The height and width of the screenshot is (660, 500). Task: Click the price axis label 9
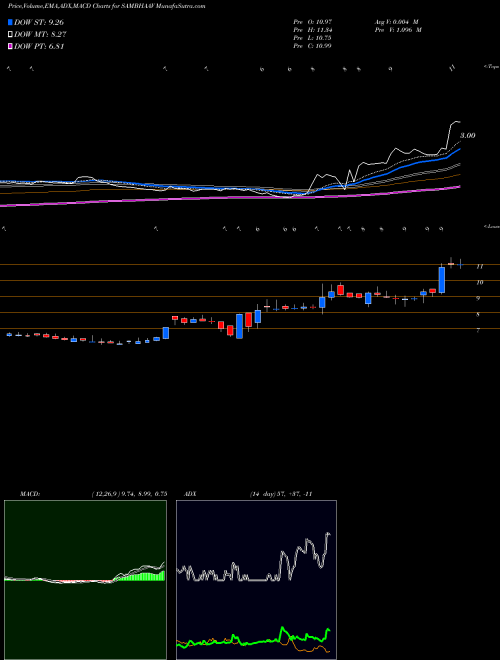coord(478,298)
